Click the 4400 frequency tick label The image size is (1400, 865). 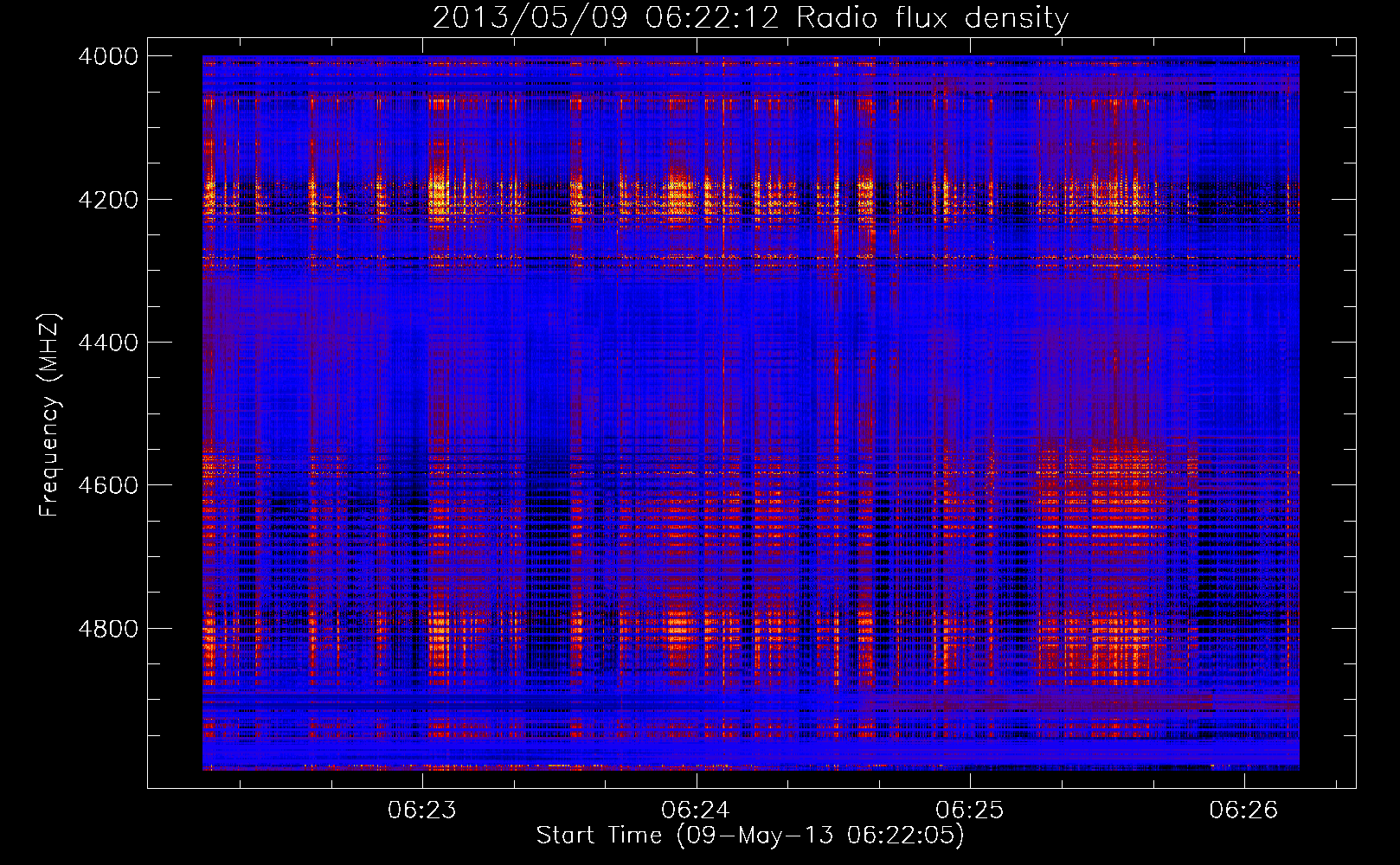[108, 343]
